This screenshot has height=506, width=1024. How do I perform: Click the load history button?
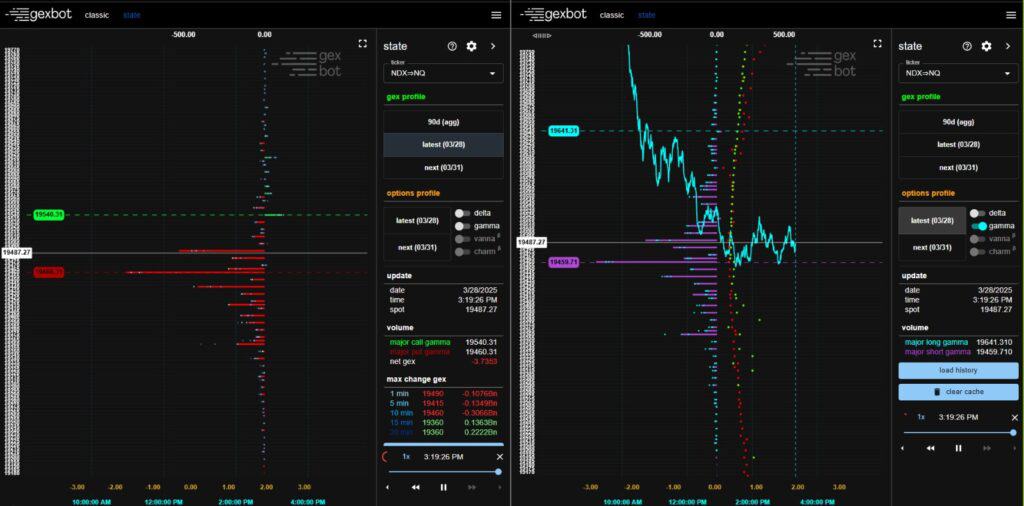pyautogui.click(x=958, y=370)
